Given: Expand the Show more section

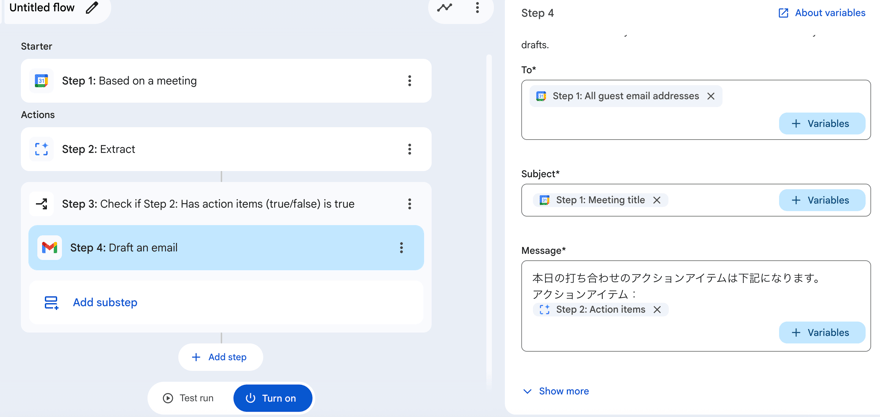Looking at the screenshot, I should pos(556,391).
